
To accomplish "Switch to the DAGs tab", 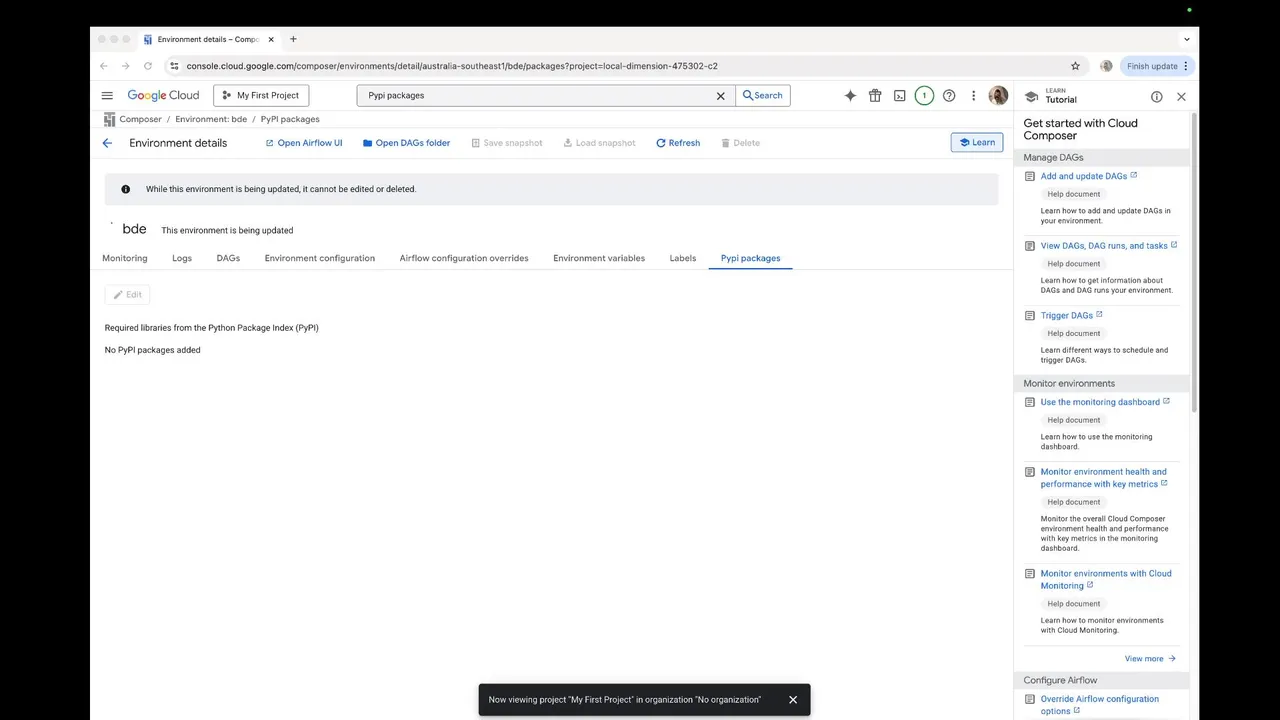I will tap(228, 258).
